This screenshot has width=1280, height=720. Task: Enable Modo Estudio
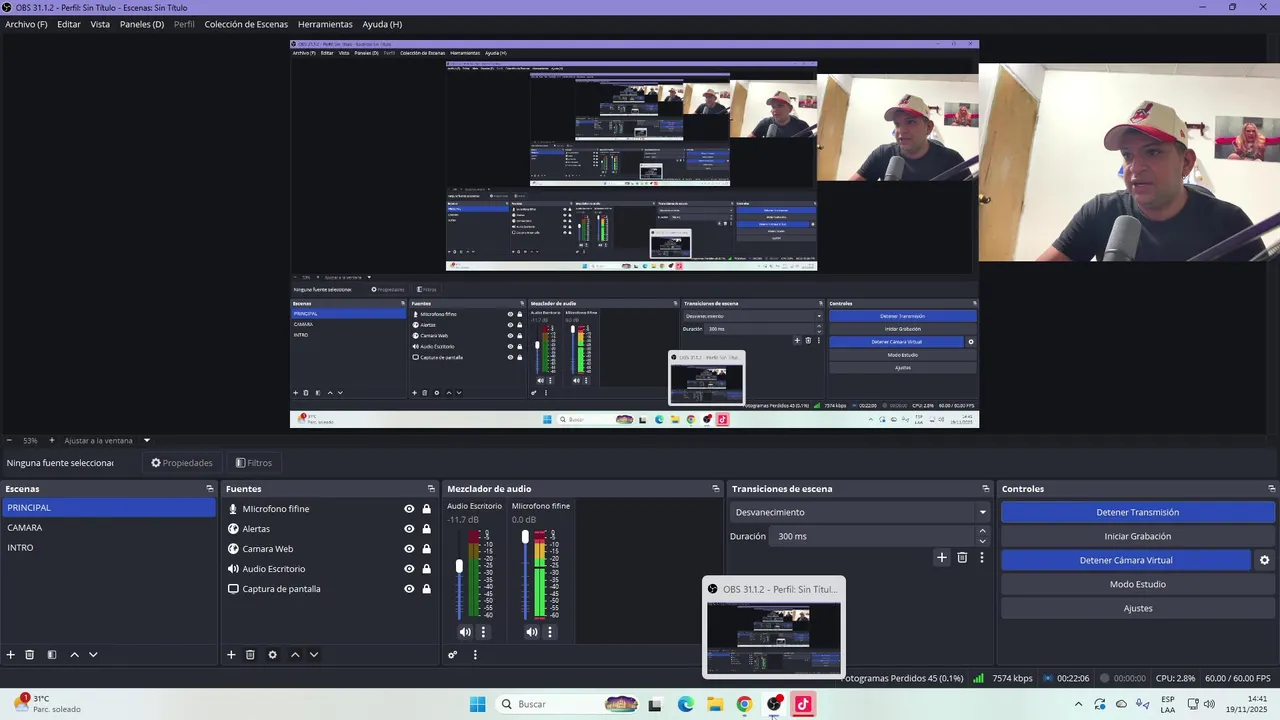(x=1138, y=584)
